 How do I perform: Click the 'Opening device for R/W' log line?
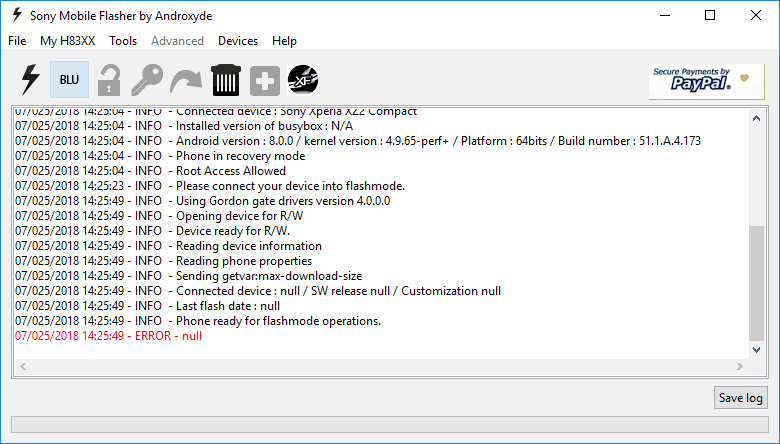click(x=159, y=216)
